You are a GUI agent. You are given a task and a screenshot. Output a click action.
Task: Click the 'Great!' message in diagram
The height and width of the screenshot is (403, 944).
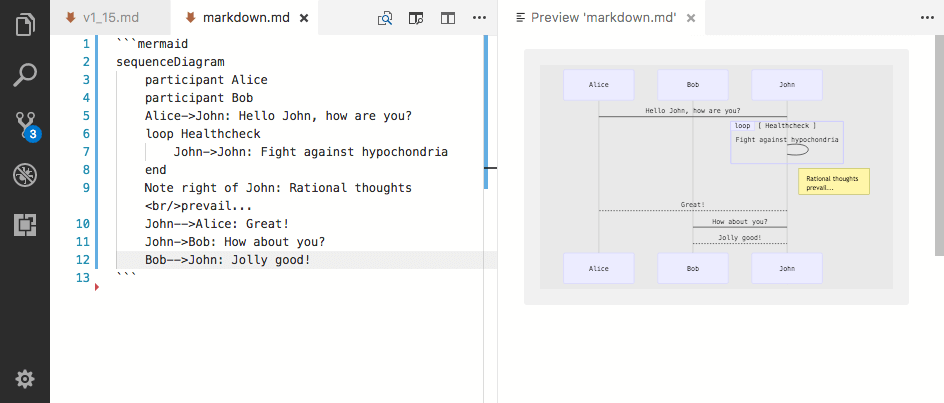tap(693, 205)
